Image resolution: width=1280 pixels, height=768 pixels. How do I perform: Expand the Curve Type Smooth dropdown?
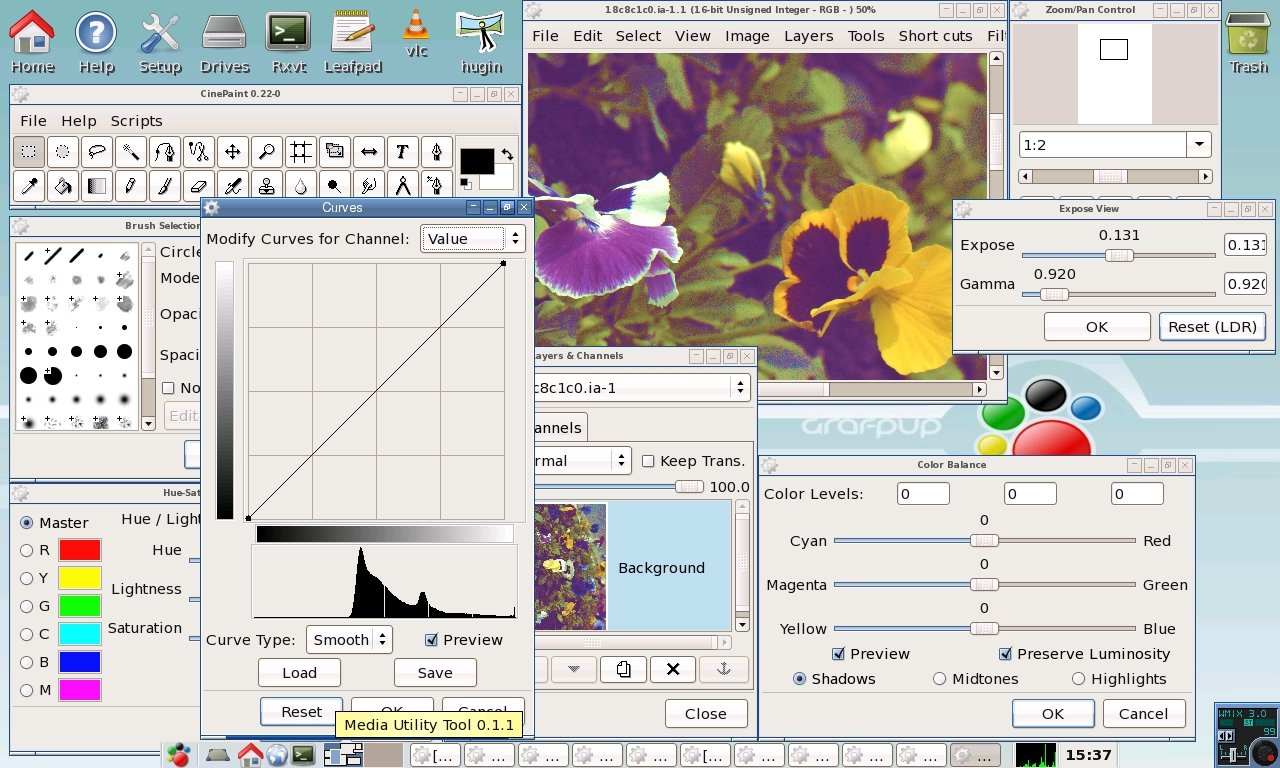tap(349, 640)
